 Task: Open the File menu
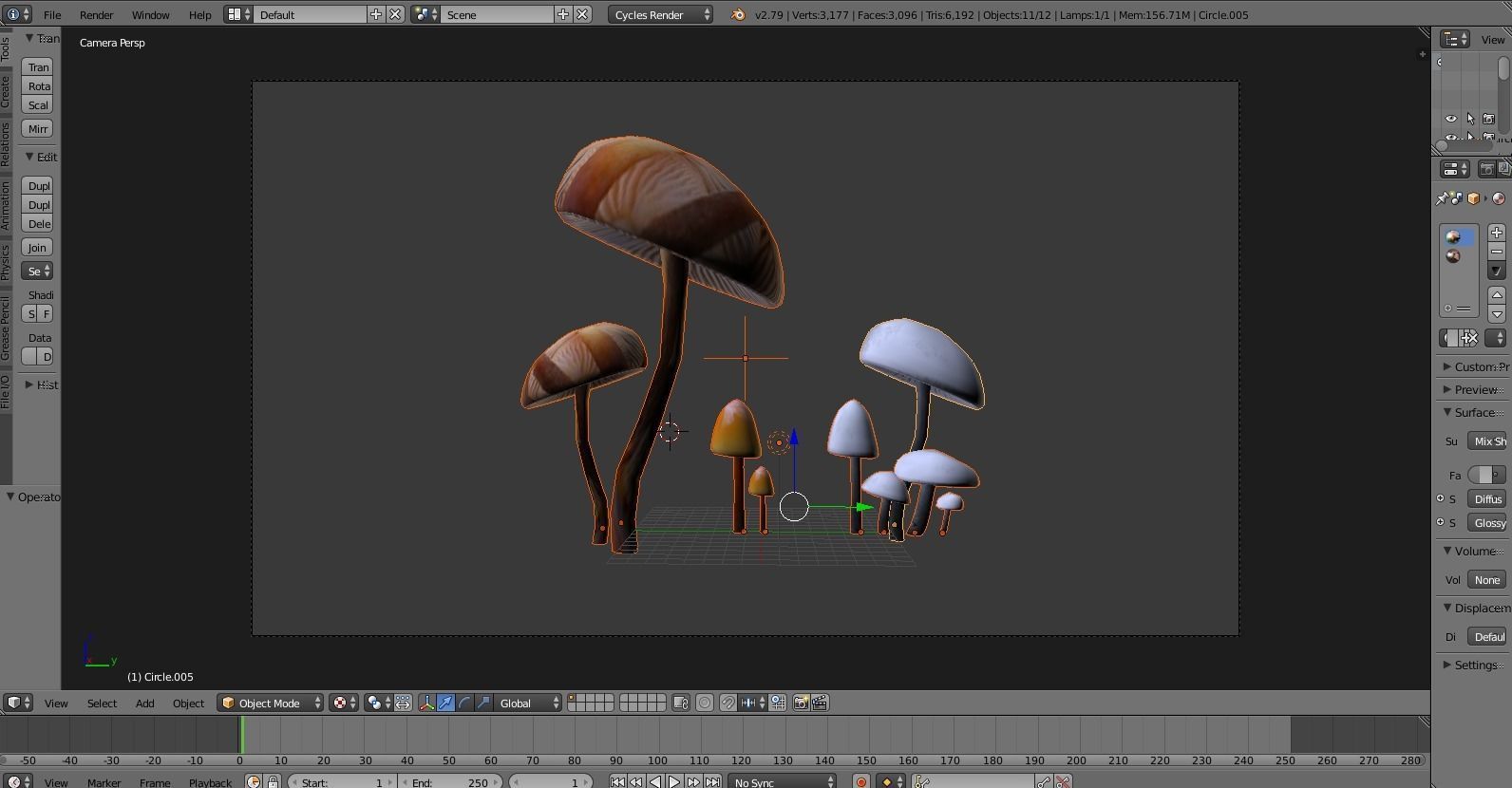(x=52, y=15)
